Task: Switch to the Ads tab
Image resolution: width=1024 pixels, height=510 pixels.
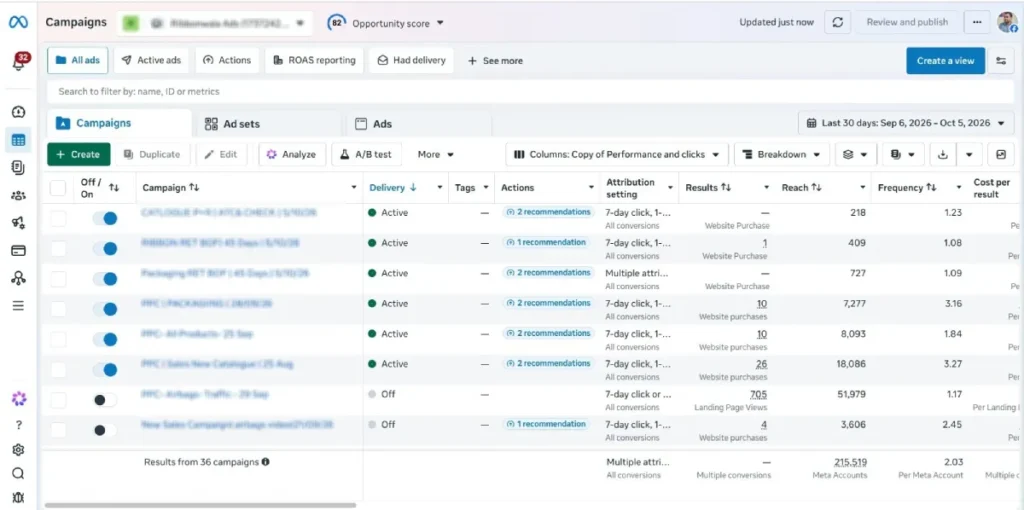Action: (x=418, y=123)
